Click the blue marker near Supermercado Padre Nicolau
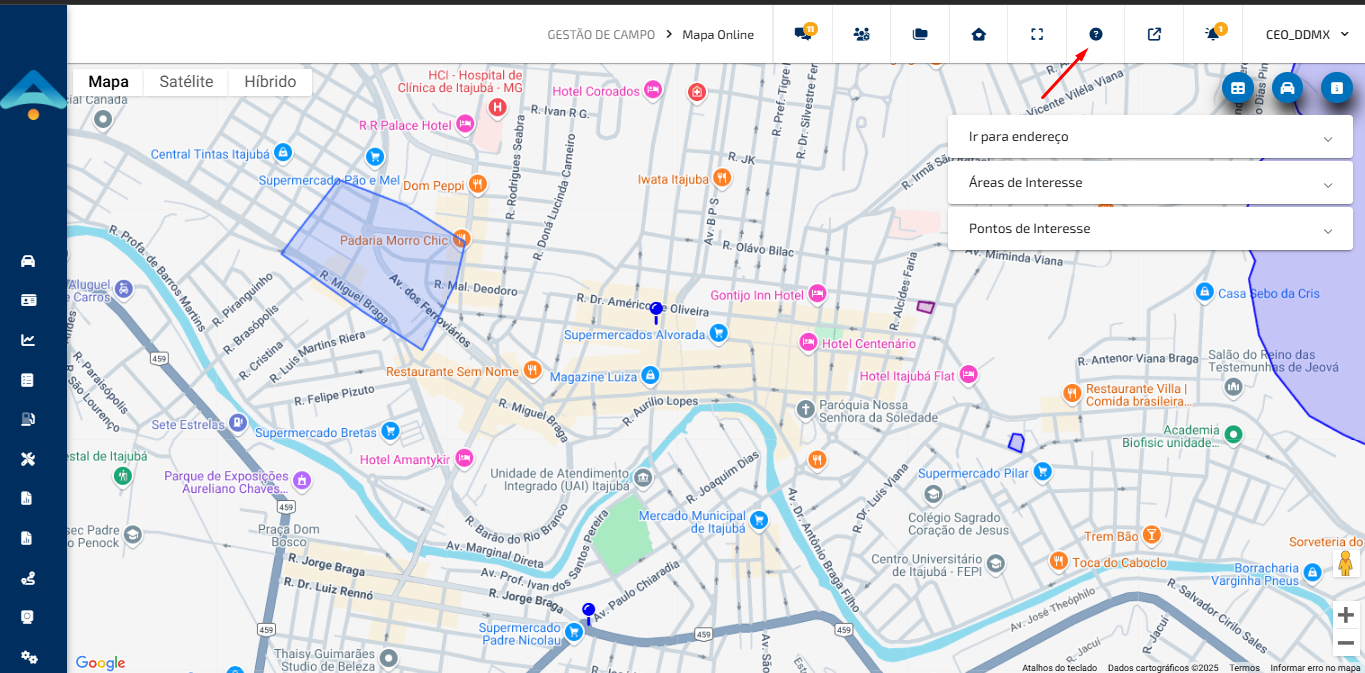The width and height of the screenshot is (1365, 673). point(588,613)
